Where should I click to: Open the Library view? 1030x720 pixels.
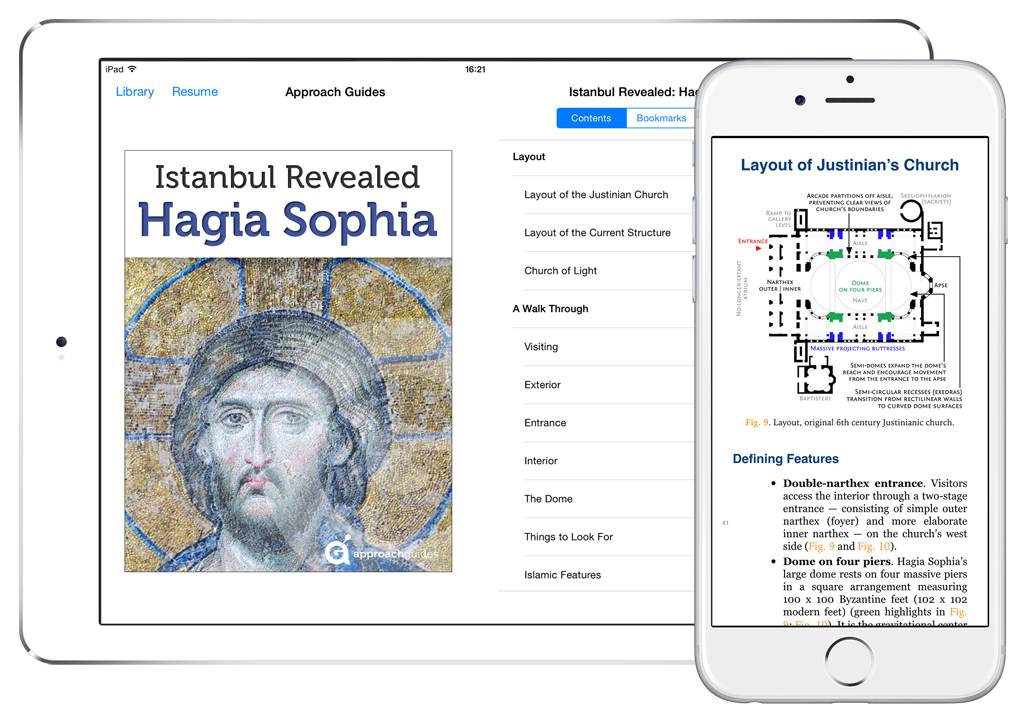click(134, 92)
